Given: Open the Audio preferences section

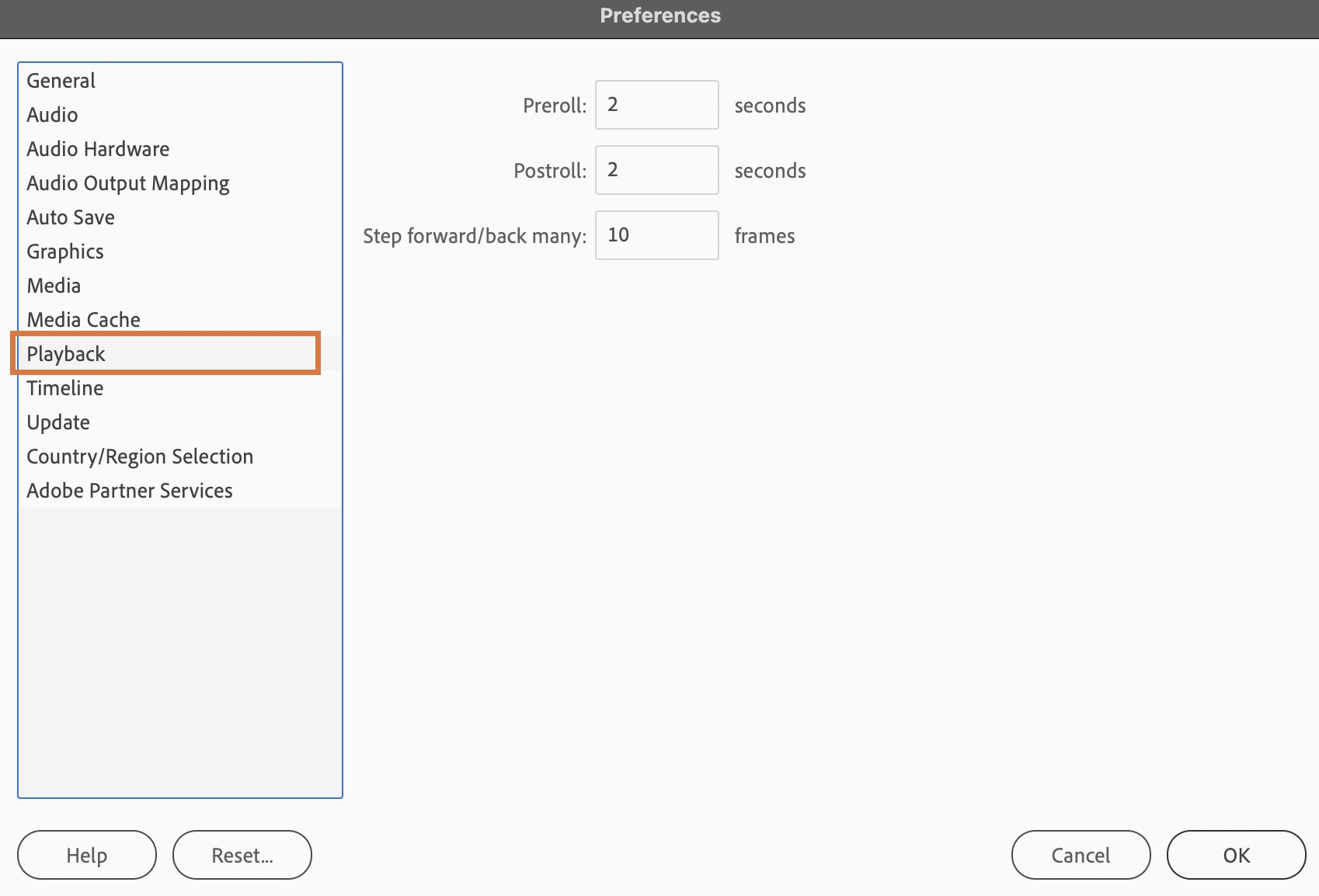Looking at the screenshot, I should tap(52, 115).
